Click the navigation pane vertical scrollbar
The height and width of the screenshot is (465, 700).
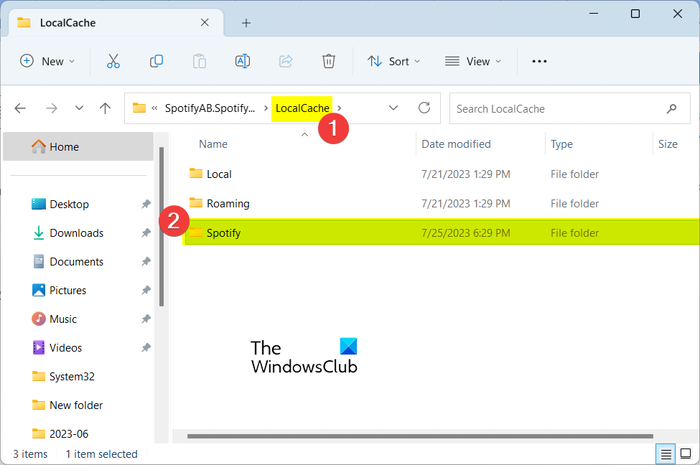point(162,227)
